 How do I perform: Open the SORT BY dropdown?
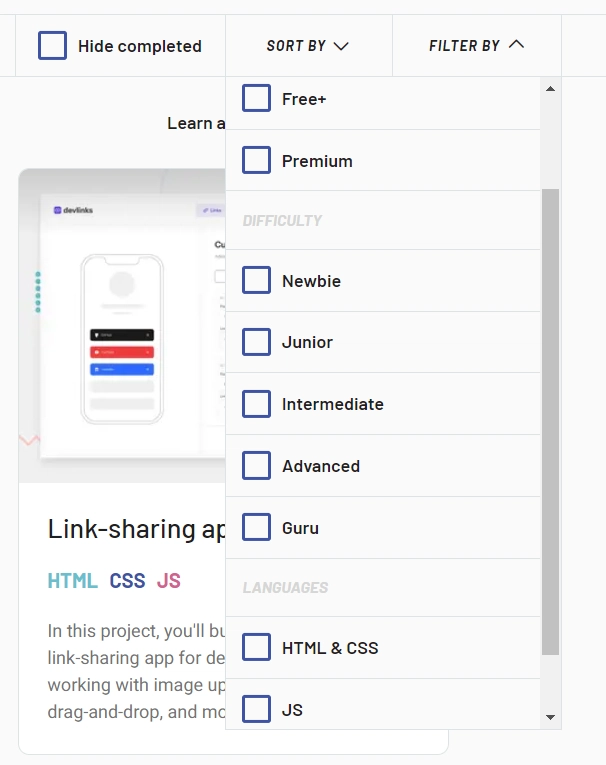tap(308, 46)
